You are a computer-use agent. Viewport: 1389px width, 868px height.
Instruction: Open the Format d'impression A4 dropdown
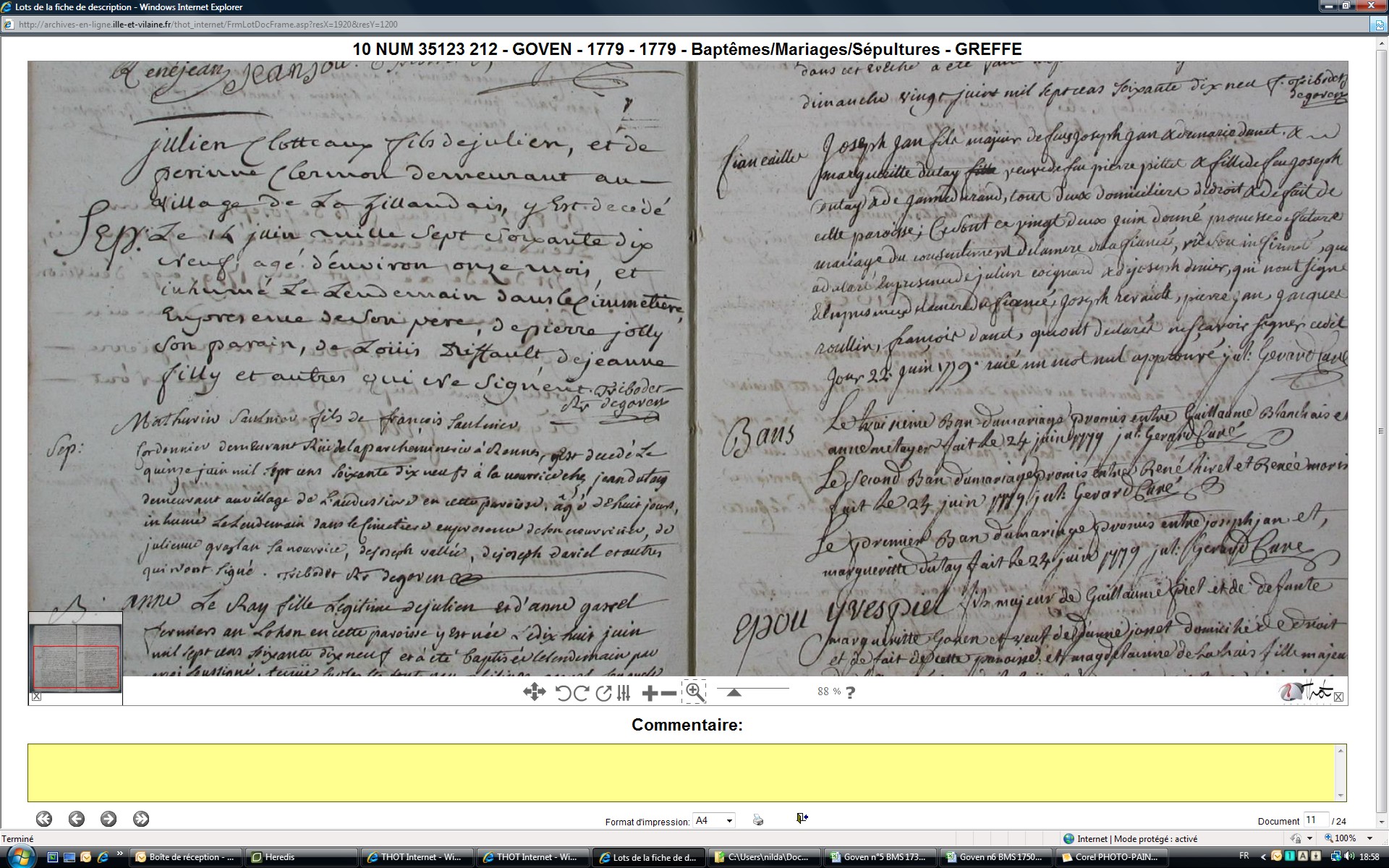(x=714, y=820)
